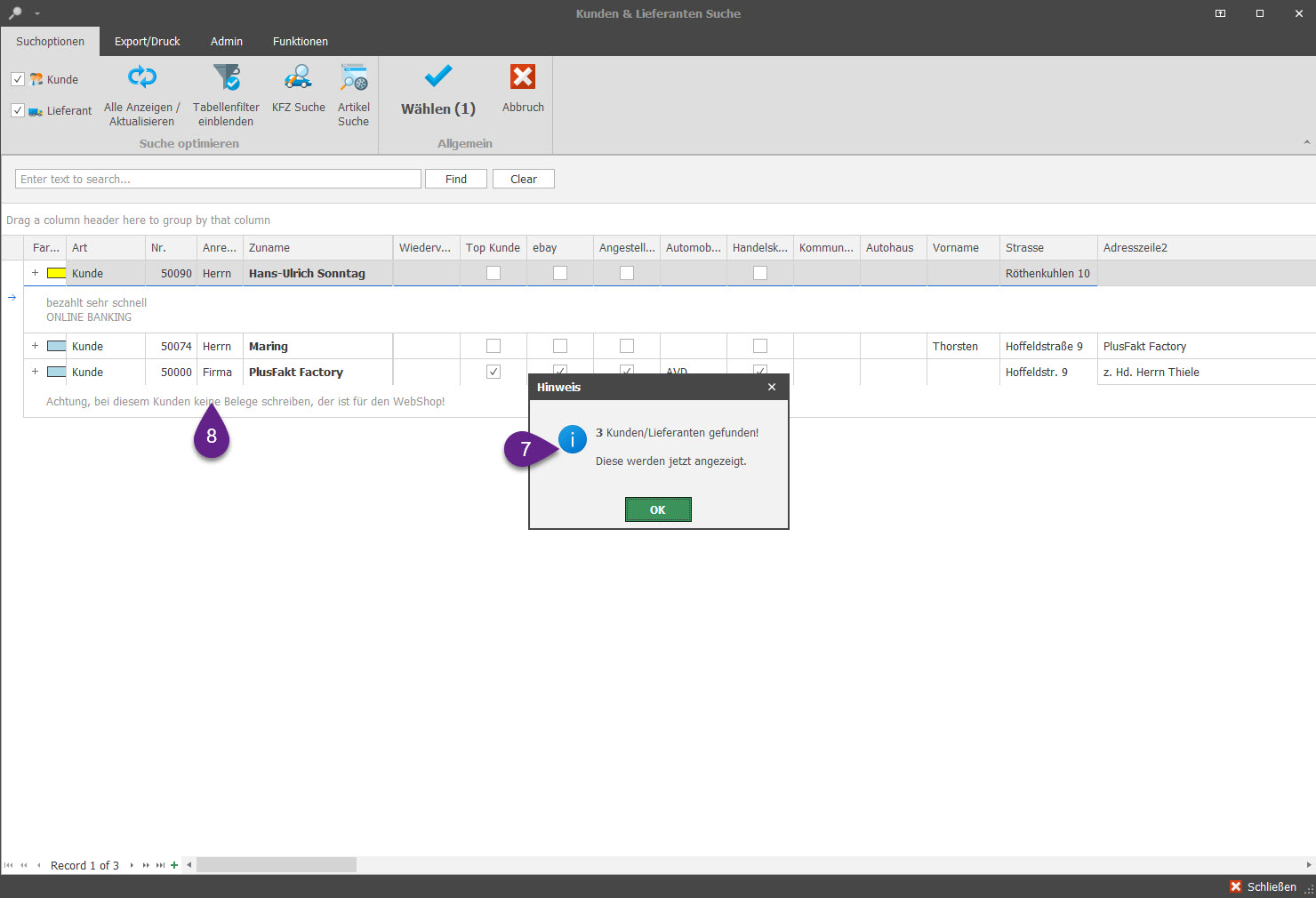Expand the Hans-Ulrich Sonntag row
The width and height of the screenshot is (1316, 898).
click(x=35, y=273)
